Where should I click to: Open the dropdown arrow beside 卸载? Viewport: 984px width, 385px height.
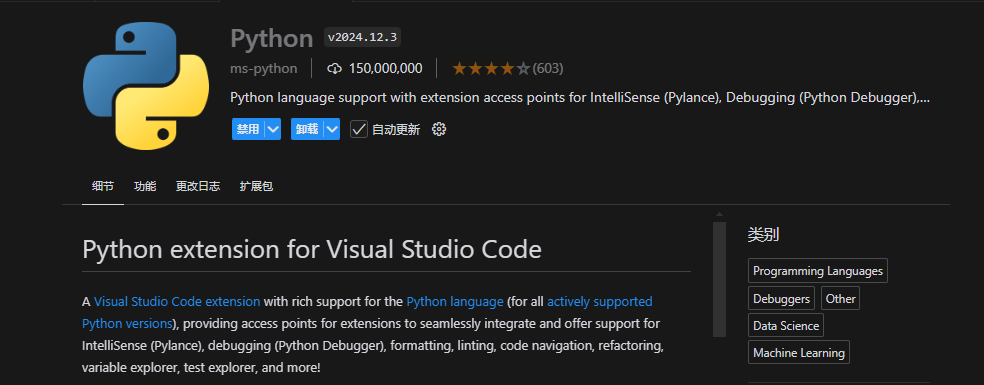332,129
